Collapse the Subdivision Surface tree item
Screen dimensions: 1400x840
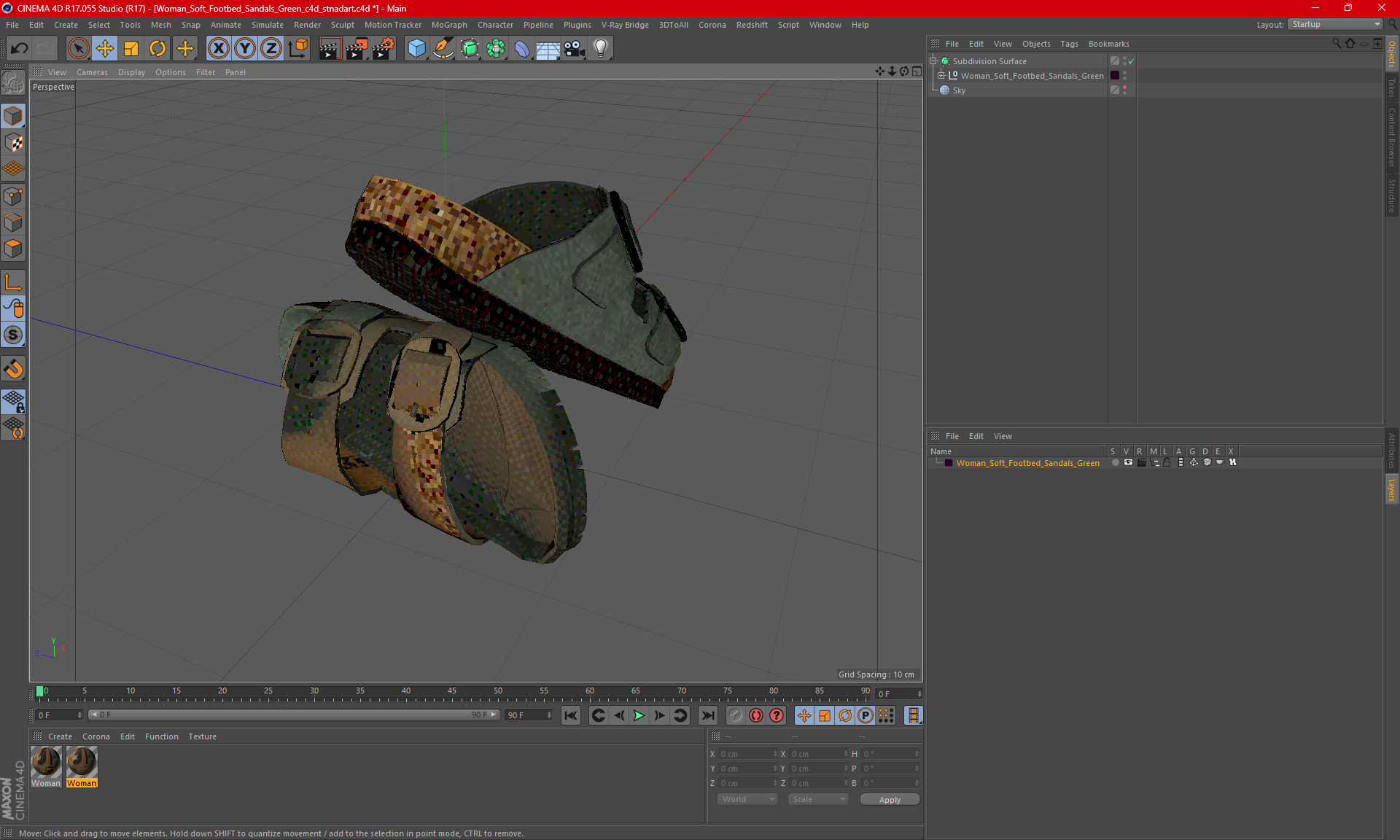(x=933, y=61)
